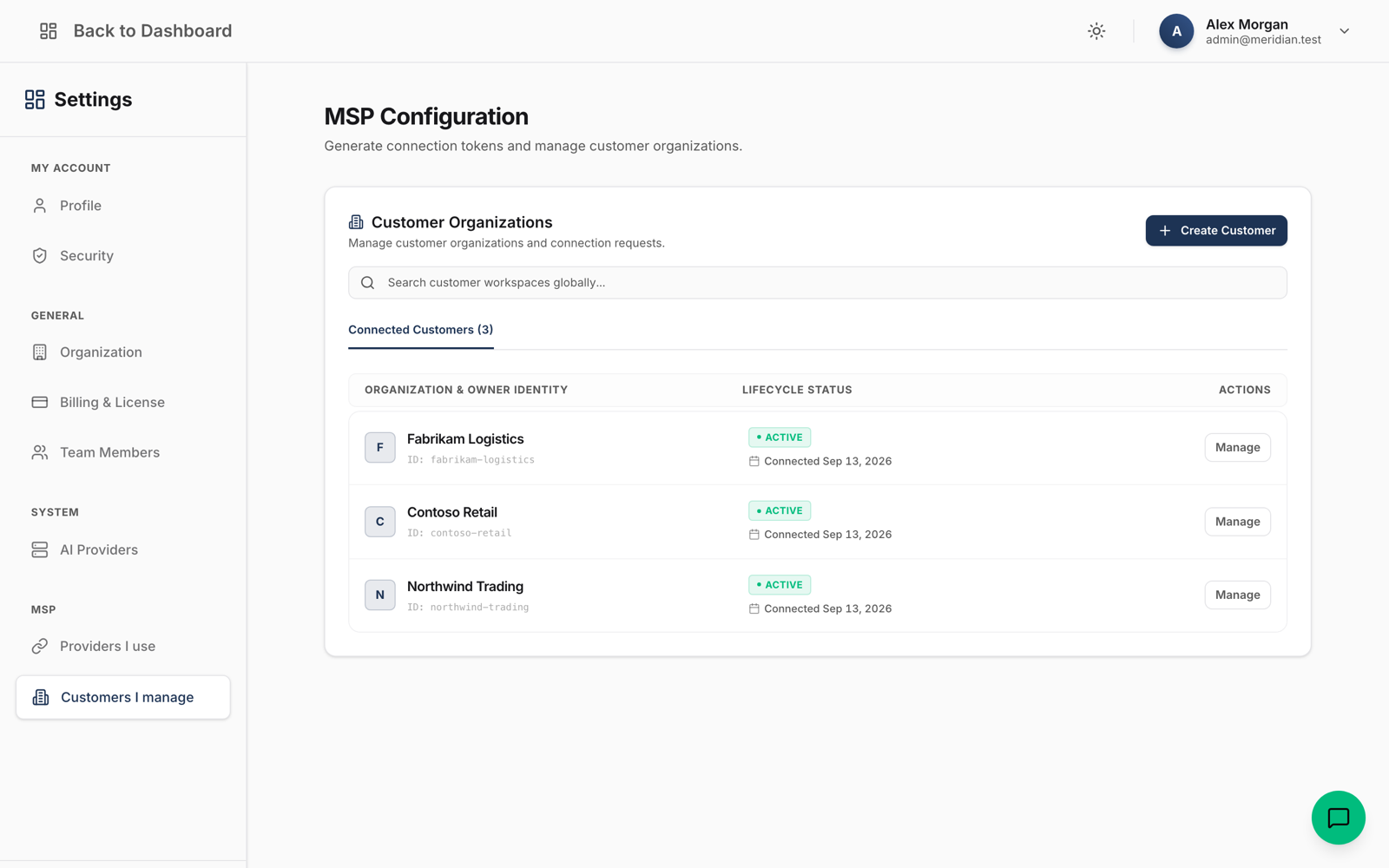1389x868 pixels.
Task: Click the Billing card icon
Action: 40,403
